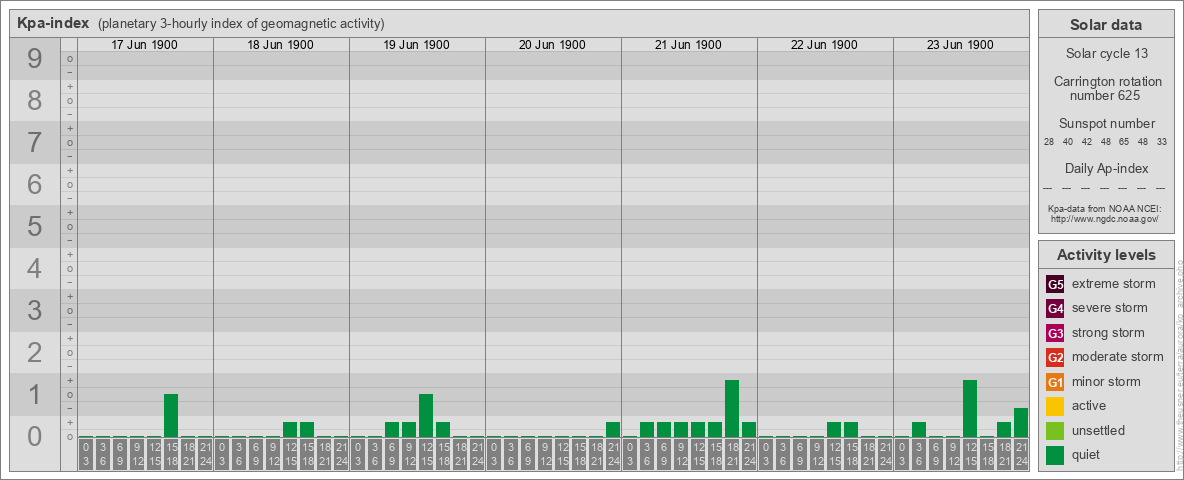Click the '18 Jun 1900' date header
Screen dimensions: 1184x480
[280, 45]
